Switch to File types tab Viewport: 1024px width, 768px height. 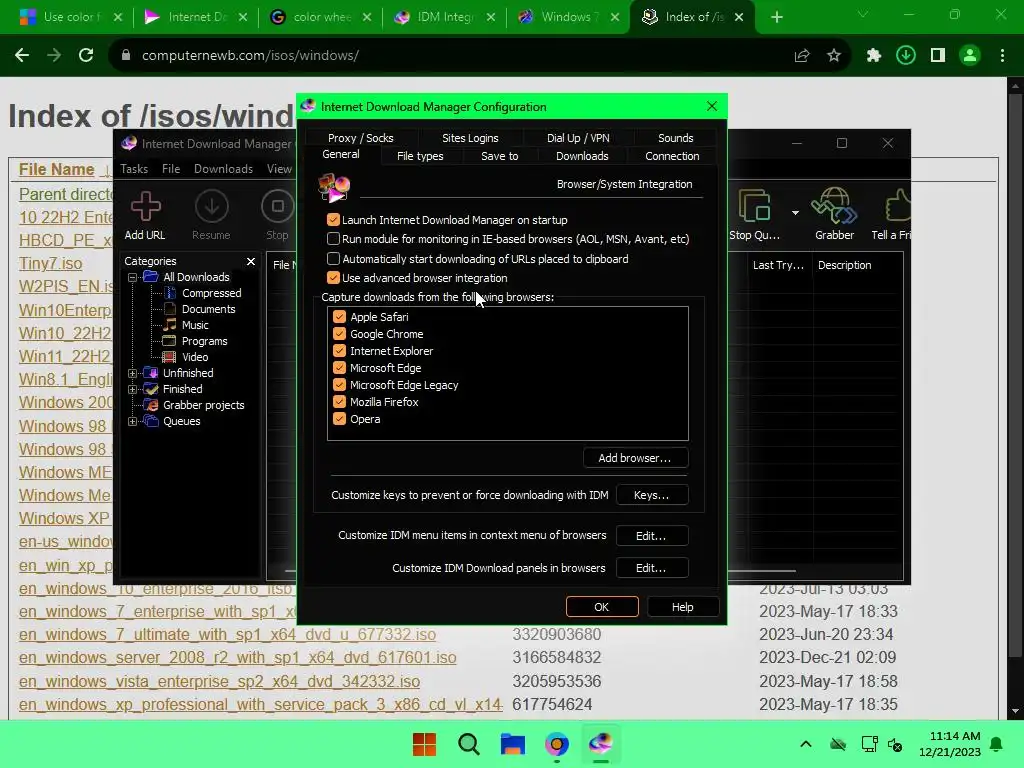(x=420, y=156)
